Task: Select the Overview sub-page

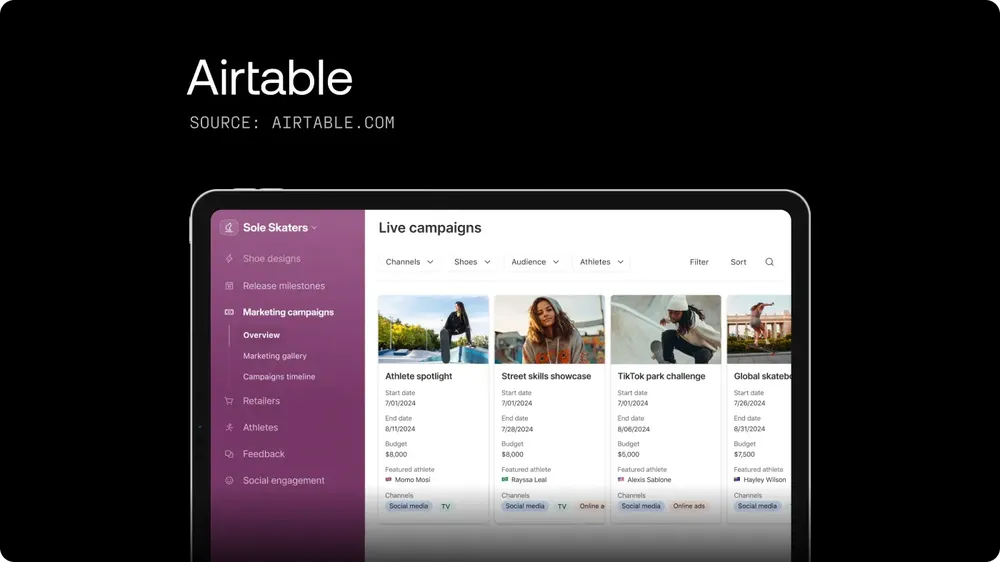Action: tap(261, 335)
